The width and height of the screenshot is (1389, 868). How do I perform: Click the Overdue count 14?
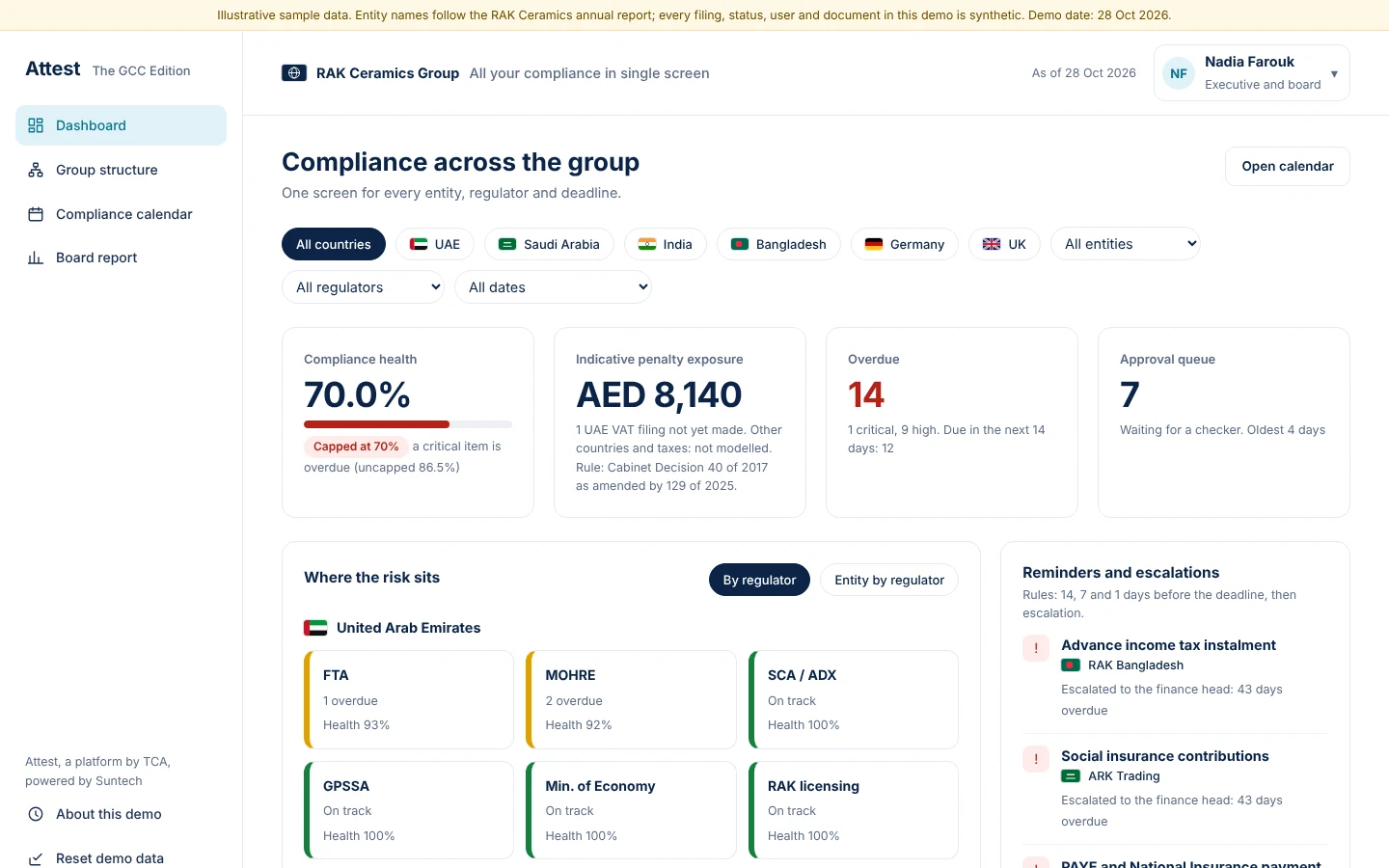pyautogui.click(x=866, y=394)
